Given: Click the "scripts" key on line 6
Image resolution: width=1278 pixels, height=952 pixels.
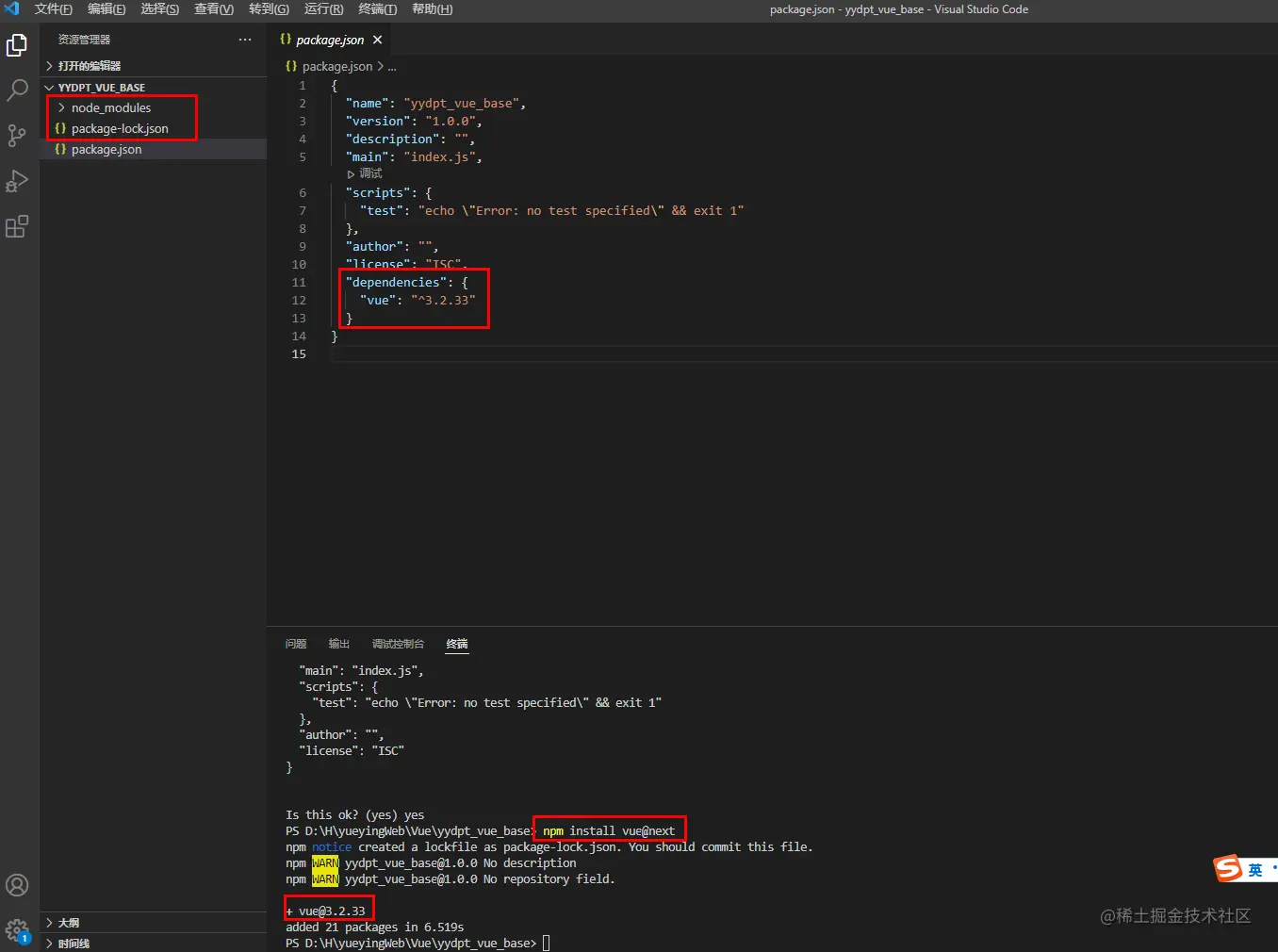Looking at the screenshot, I should (378, 192).
